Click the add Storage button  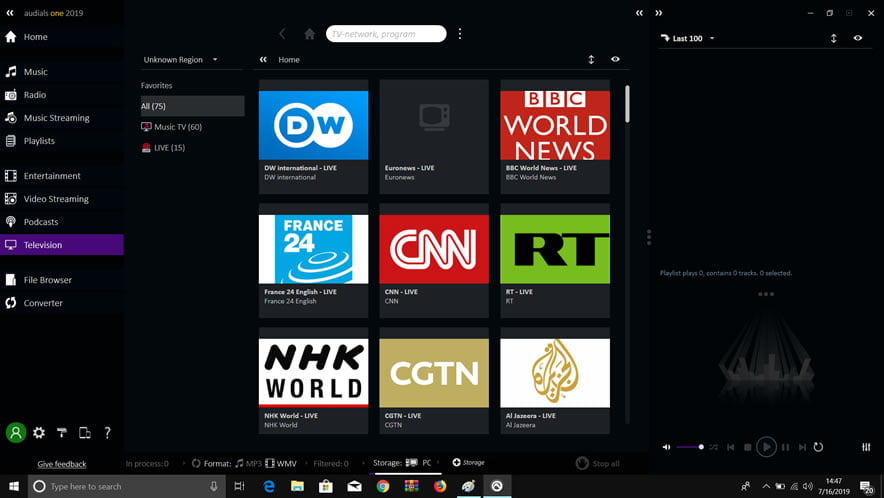pyautogui.click(x=468, y=463)
